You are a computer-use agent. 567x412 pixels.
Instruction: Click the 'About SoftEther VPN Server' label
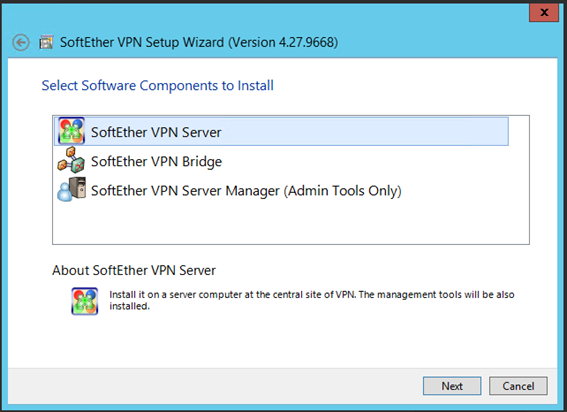[134, 270]
